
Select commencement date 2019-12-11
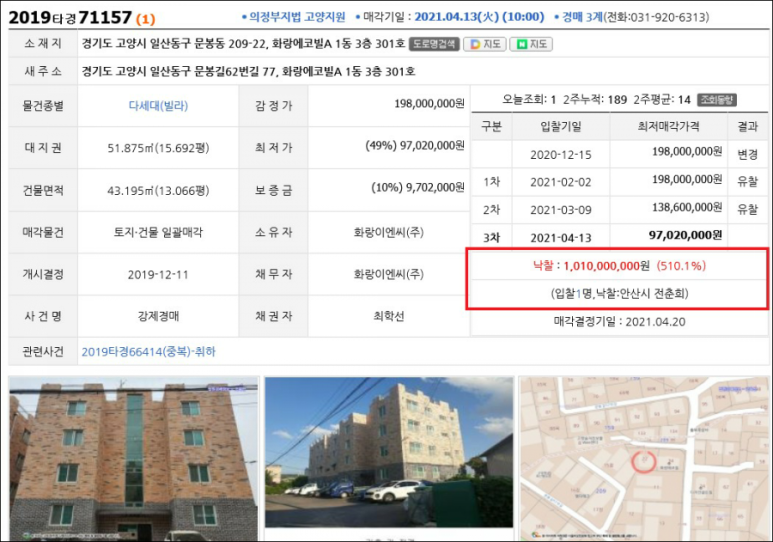(158, 275)
